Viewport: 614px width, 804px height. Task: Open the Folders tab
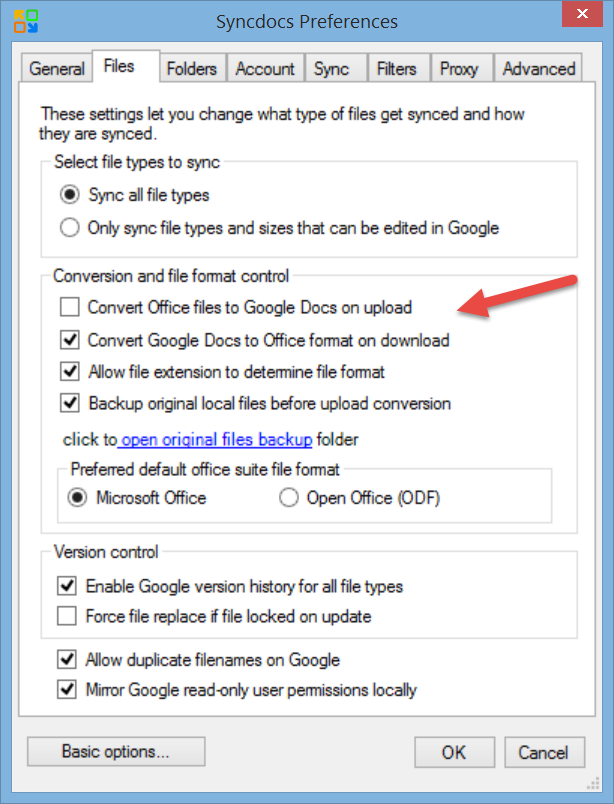pyautogui.click(x=192, y=69)
